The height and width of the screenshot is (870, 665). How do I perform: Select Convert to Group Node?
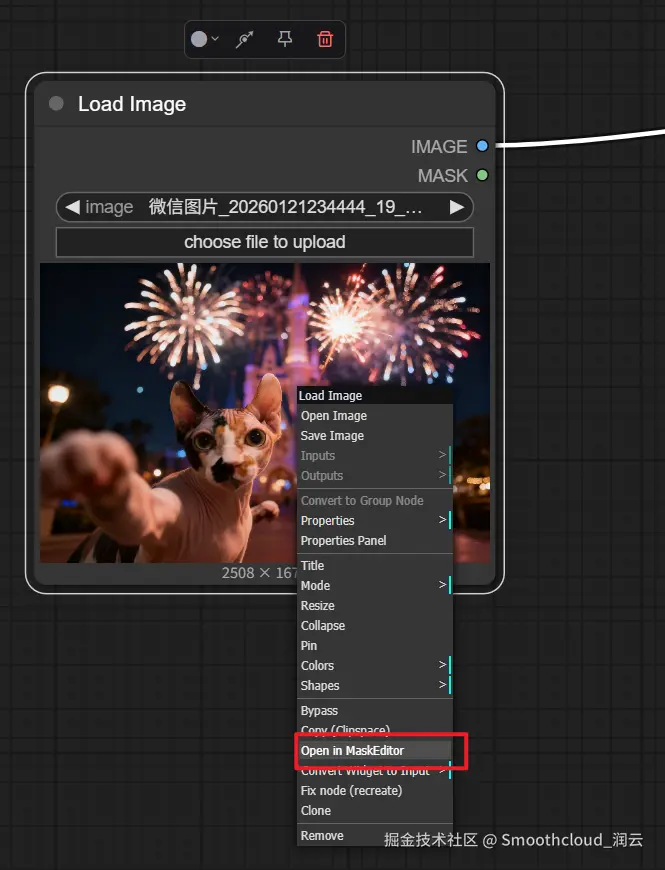(375, 500)
